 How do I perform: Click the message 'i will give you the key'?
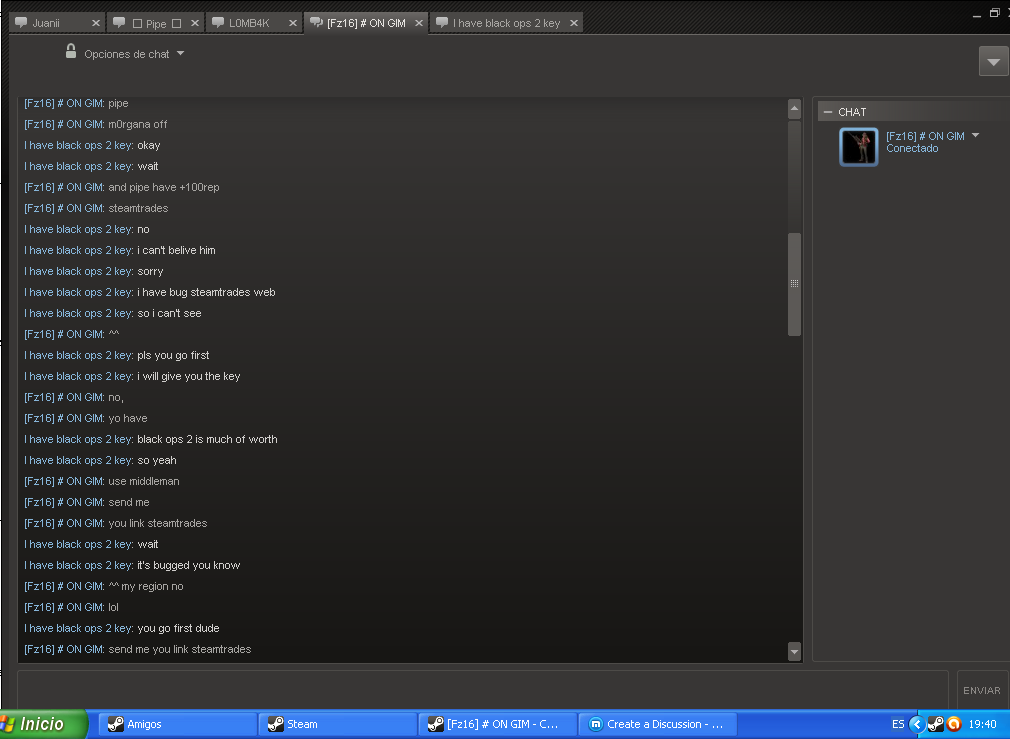pyautogui.click(x=189, y=376)
